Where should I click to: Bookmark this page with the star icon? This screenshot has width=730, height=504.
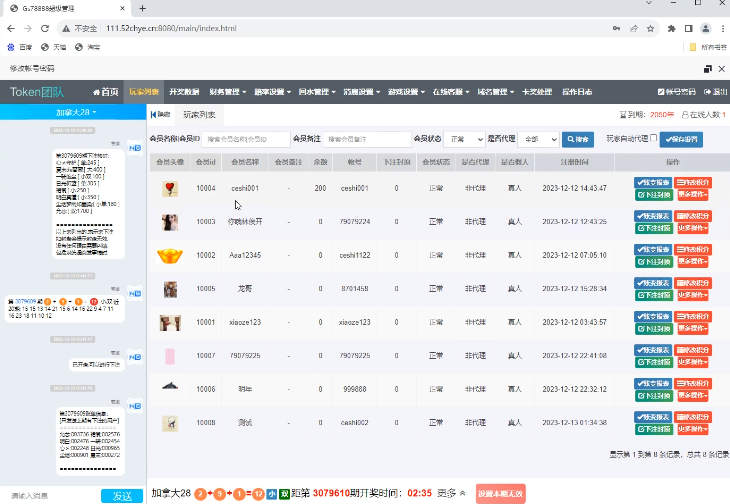(x=653, y=28)
